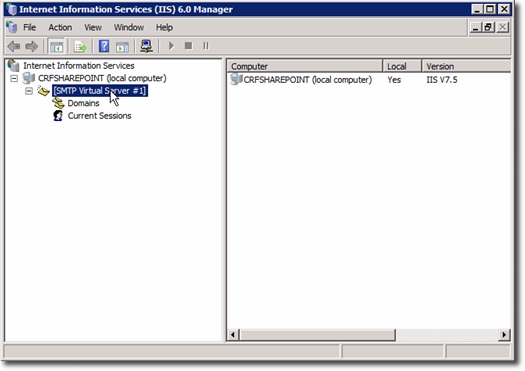Open the Action menu
Viewport: 525px width, 371px height.
click(x=60, y=27)
